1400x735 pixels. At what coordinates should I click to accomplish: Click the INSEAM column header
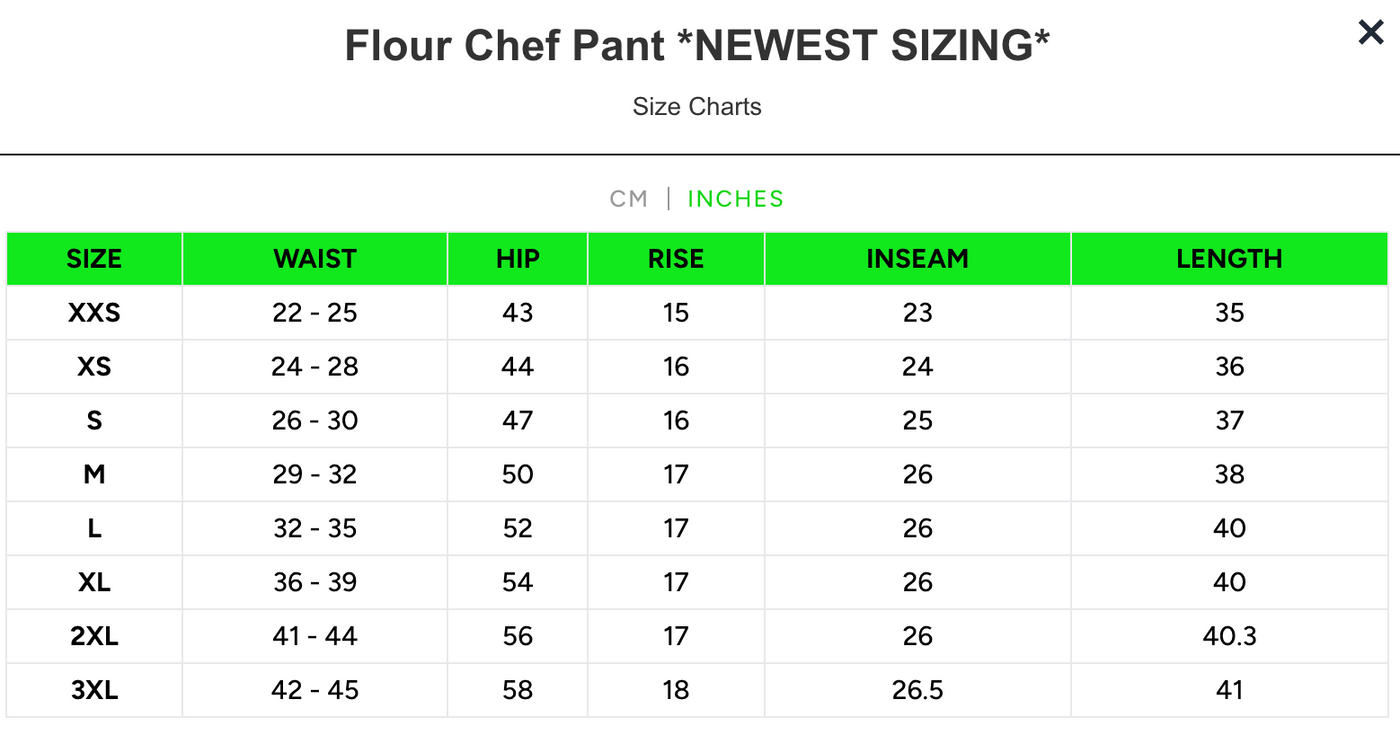pyautogui.click(x=917, y=258)
